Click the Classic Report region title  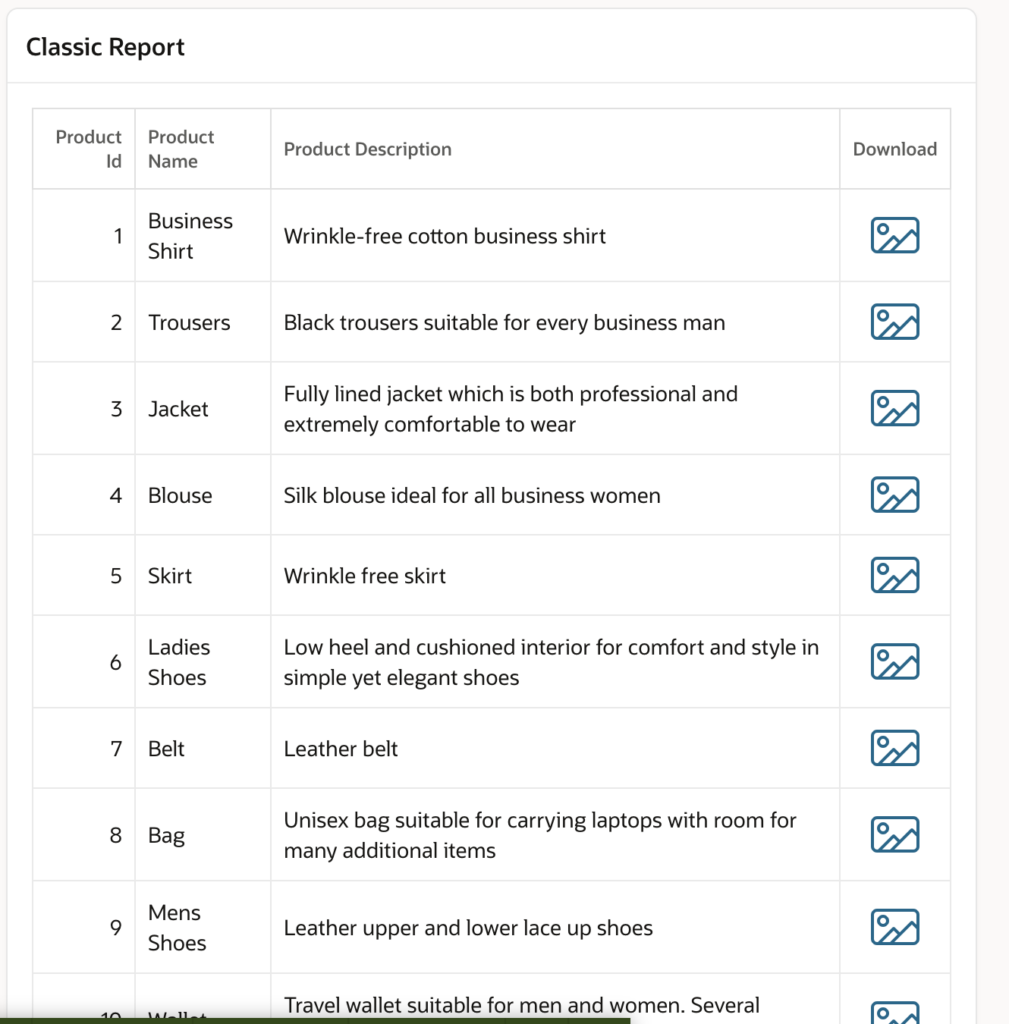coord(105,47)
